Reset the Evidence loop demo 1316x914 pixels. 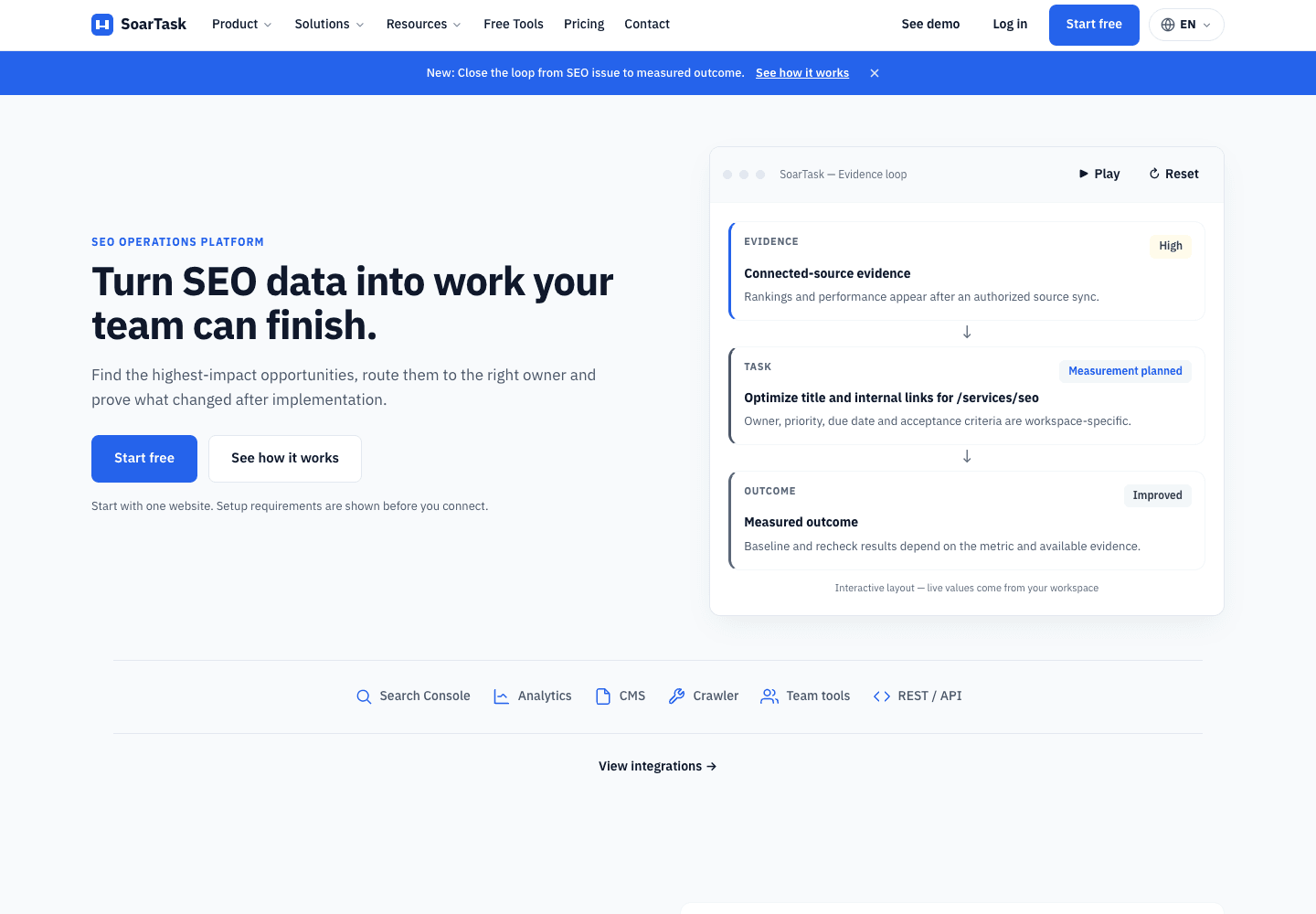[1174, 174]
